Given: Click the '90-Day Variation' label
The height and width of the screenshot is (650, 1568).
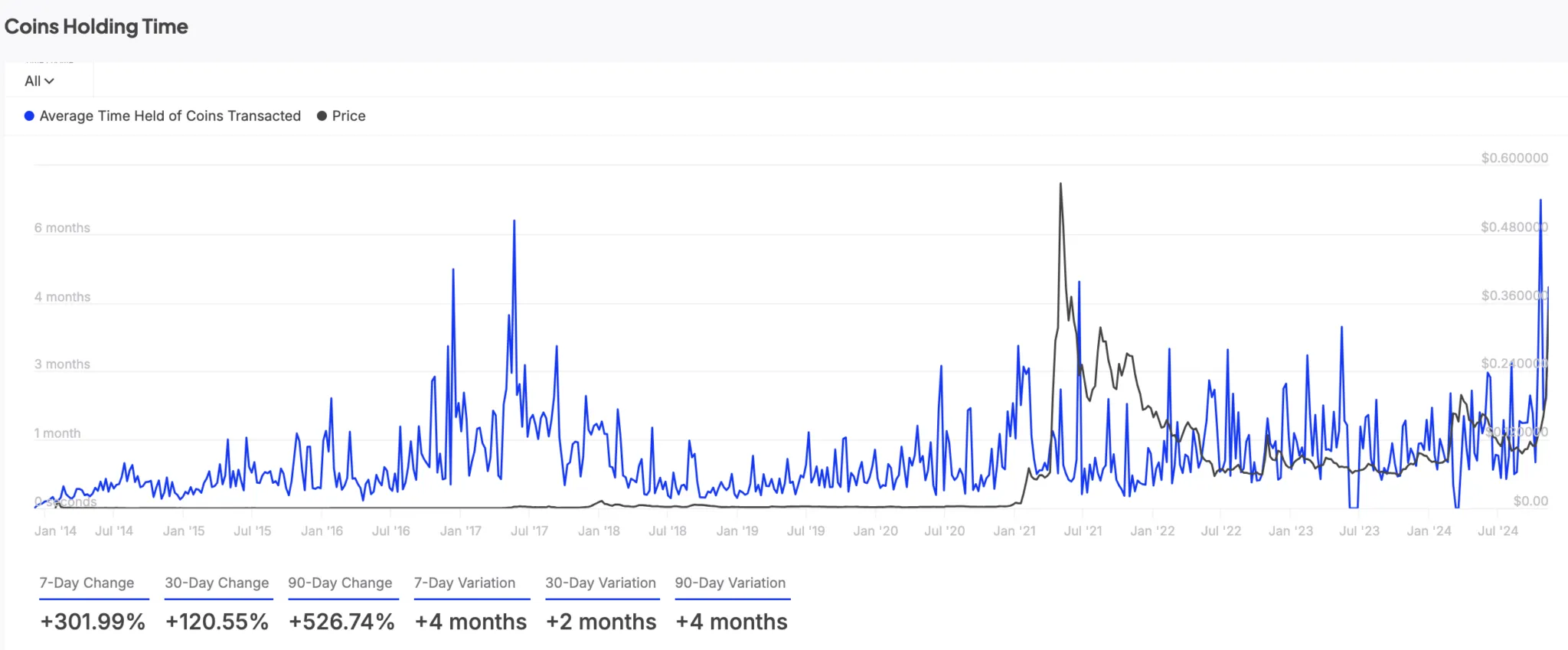Looking at the screenshot, I should [731, 583].
